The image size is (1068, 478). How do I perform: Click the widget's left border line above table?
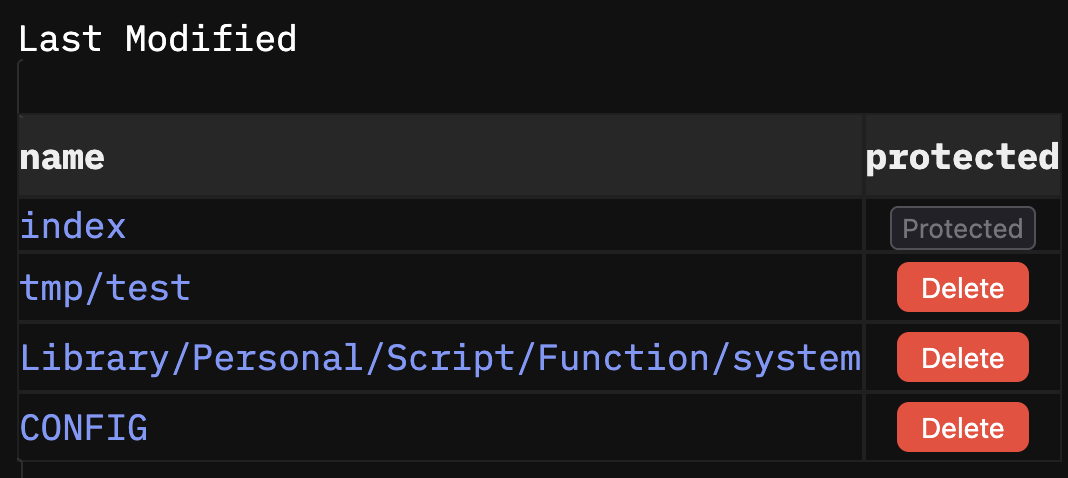click(19, 87)
